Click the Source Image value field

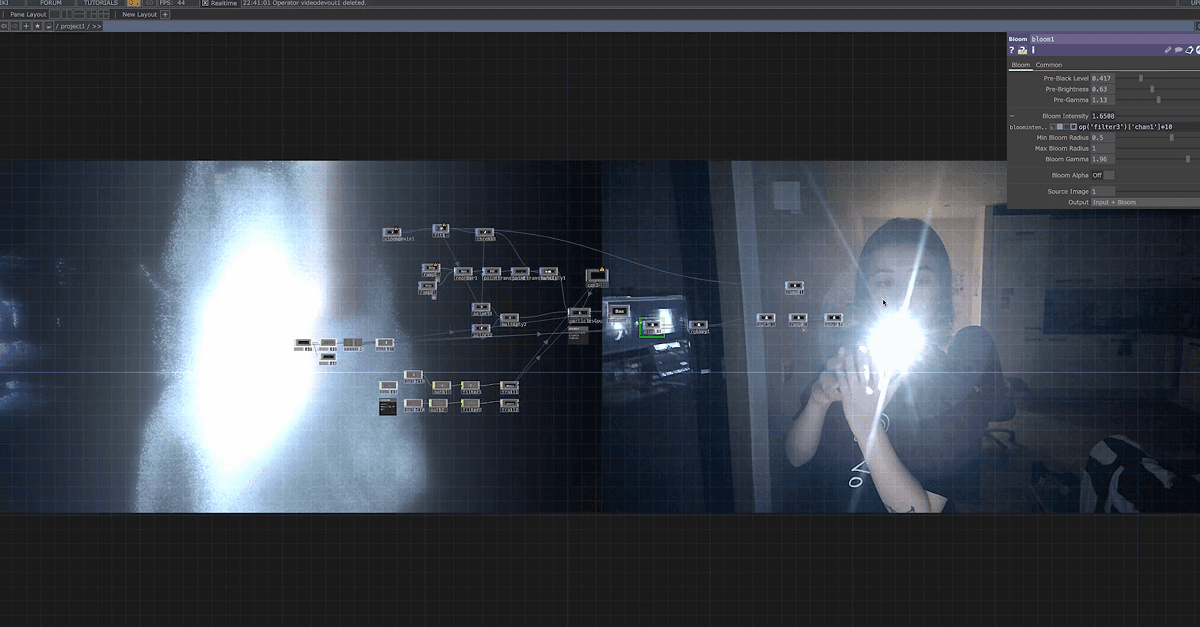click(1103, 191)
